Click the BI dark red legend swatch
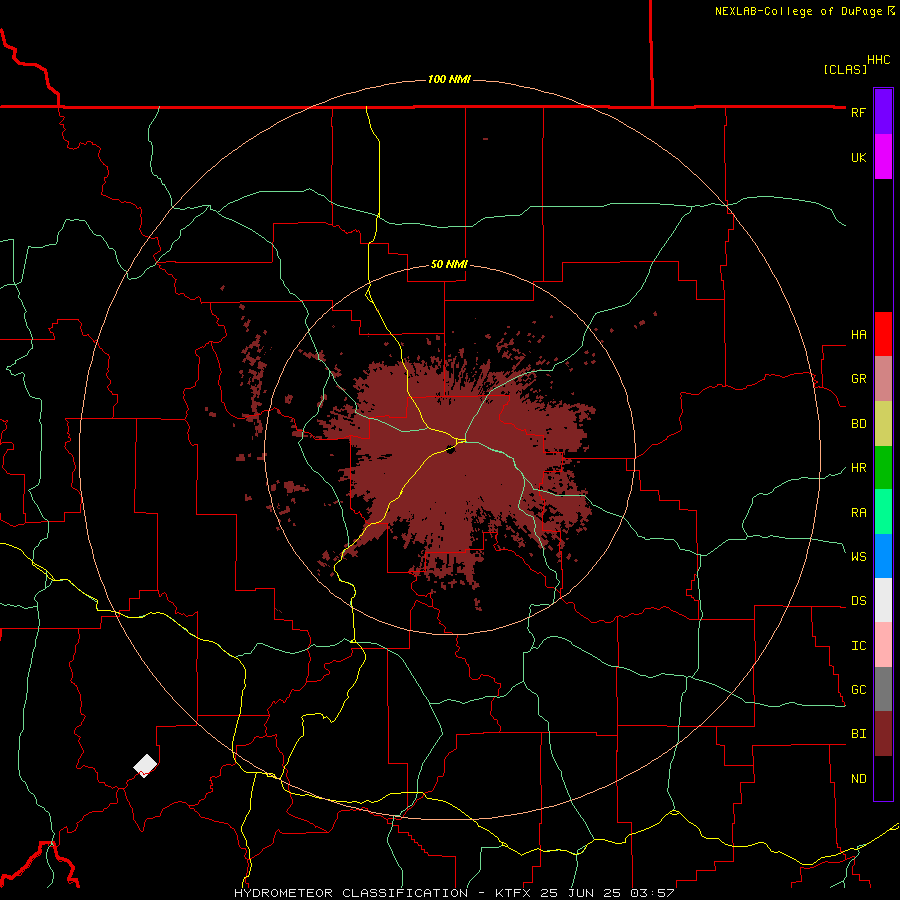The width and height of the screenshot is (900, 900). coord(883,734)
